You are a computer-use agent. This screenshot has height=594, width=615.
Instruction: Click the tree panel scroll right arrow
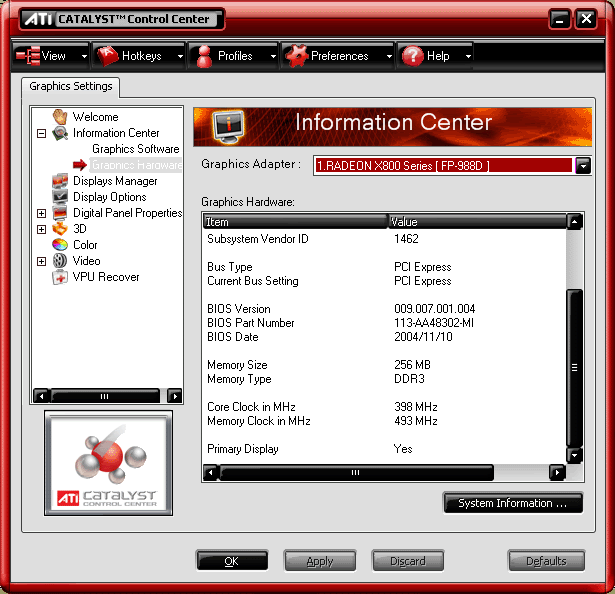click(x=175, y=396)
